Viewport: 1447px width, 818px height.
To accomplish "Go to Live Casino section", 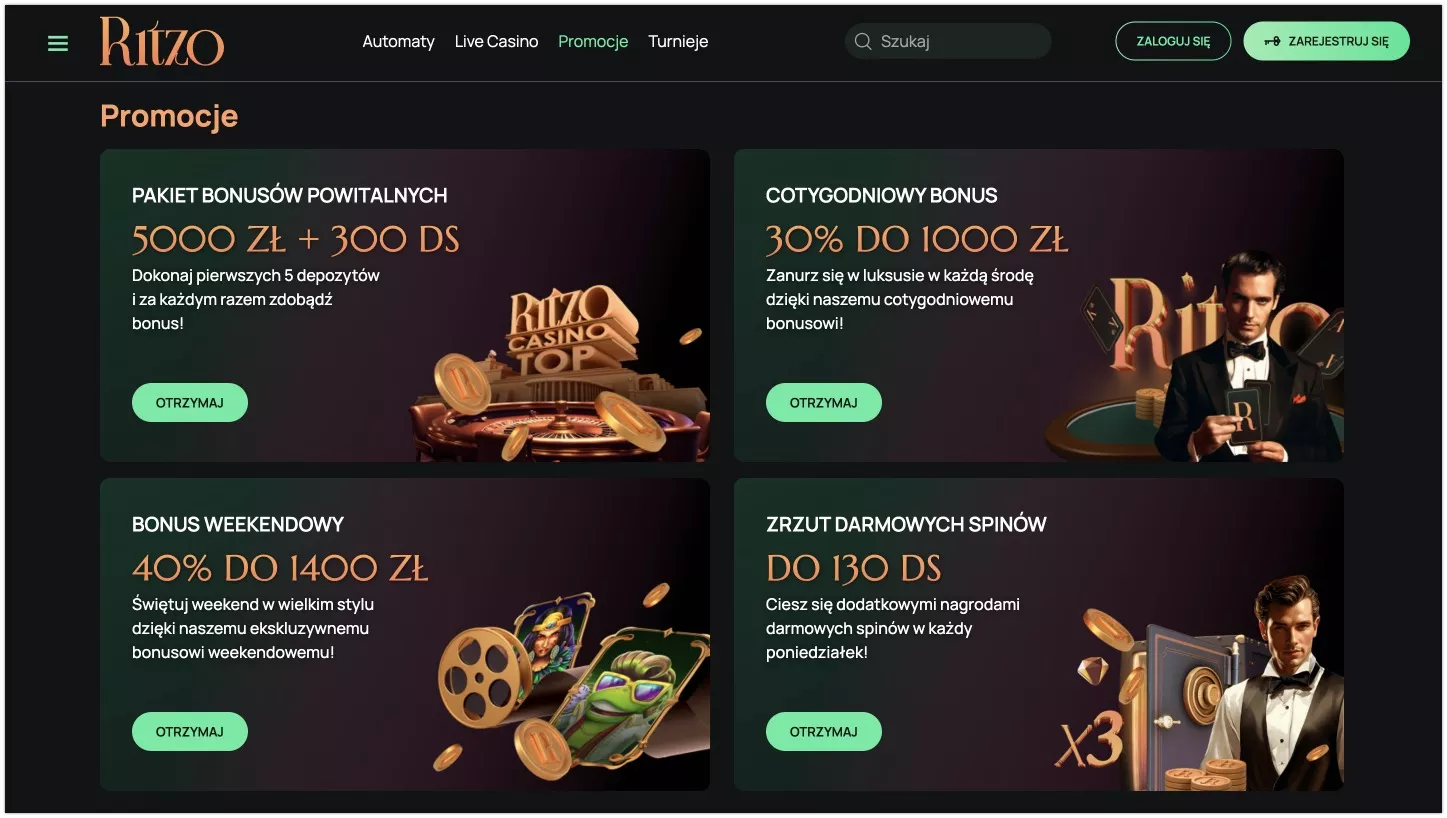I will [x=496, y=41].
